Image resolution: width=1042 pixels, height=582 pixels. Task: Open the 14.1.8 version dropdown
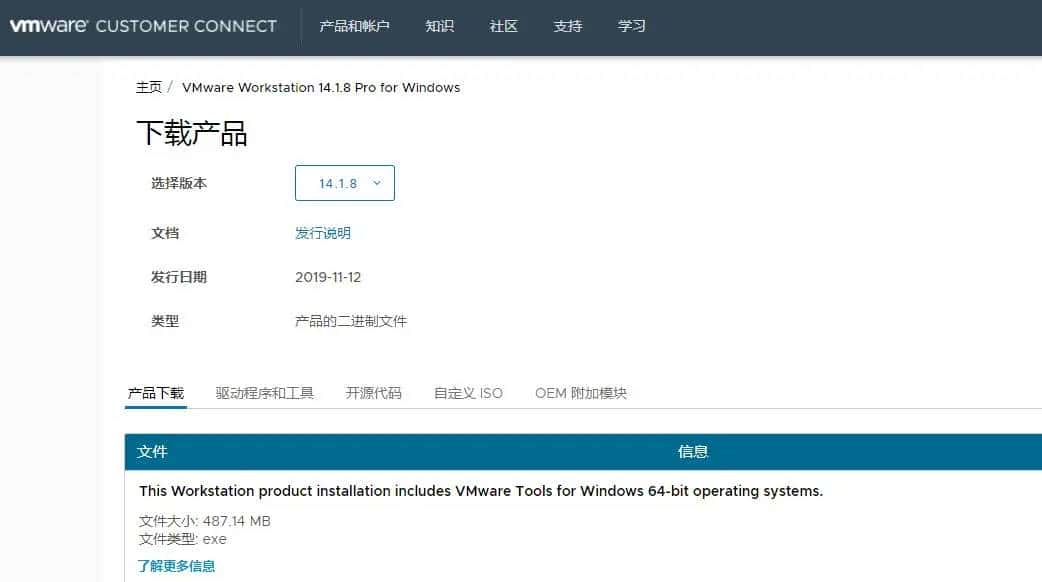[344, 182]
